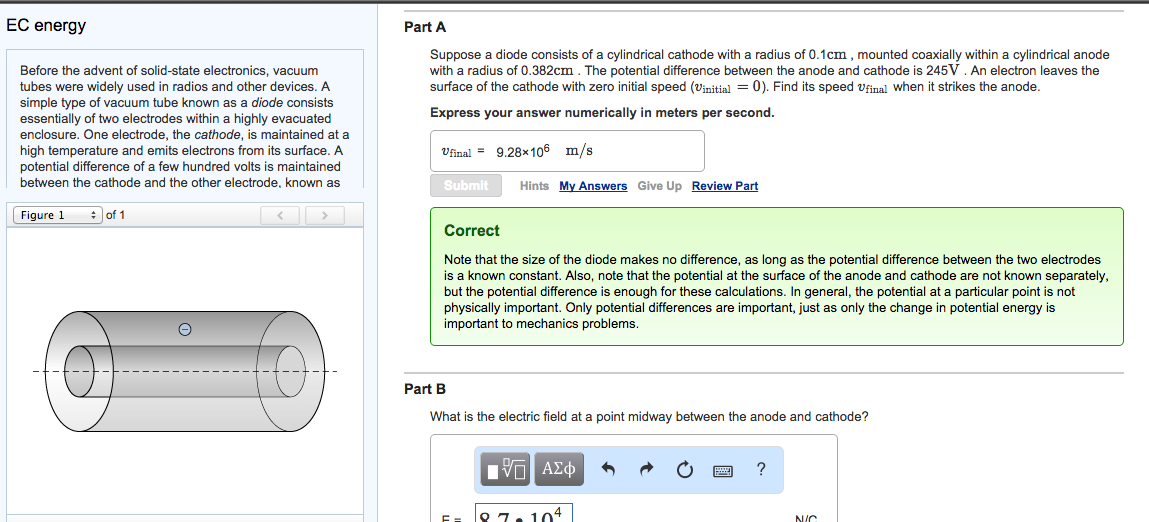Image resolution: width=1149 pixels, height=522 pixels.
Task: Click the Hints link in Part A
Action: pos(534,186)
